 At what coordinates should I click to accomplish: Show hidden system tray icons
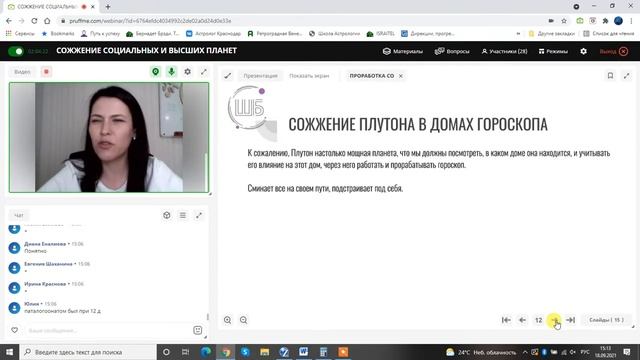[525, 352]
